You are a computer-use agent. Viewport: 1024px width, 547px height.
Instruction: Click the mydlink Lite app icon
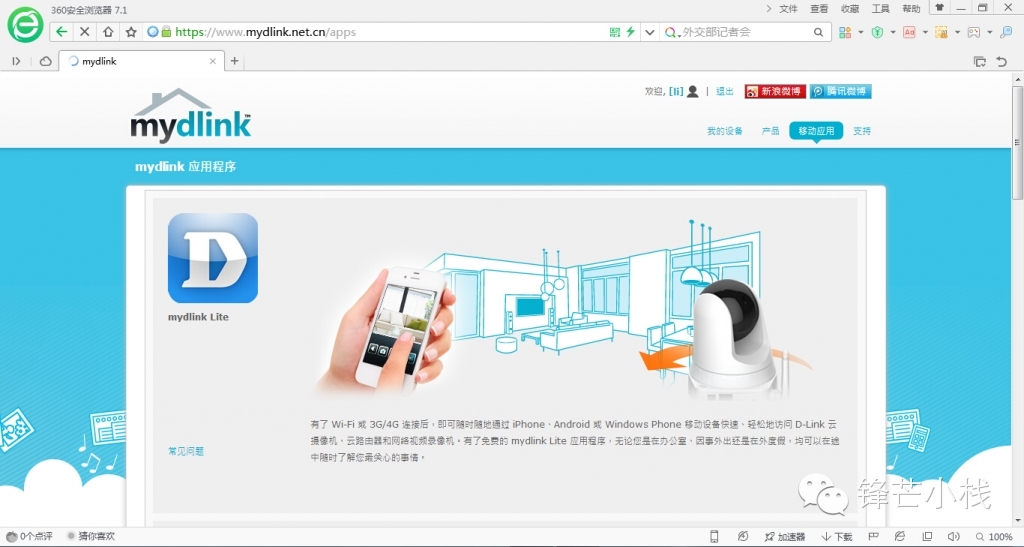click(213, 258)
